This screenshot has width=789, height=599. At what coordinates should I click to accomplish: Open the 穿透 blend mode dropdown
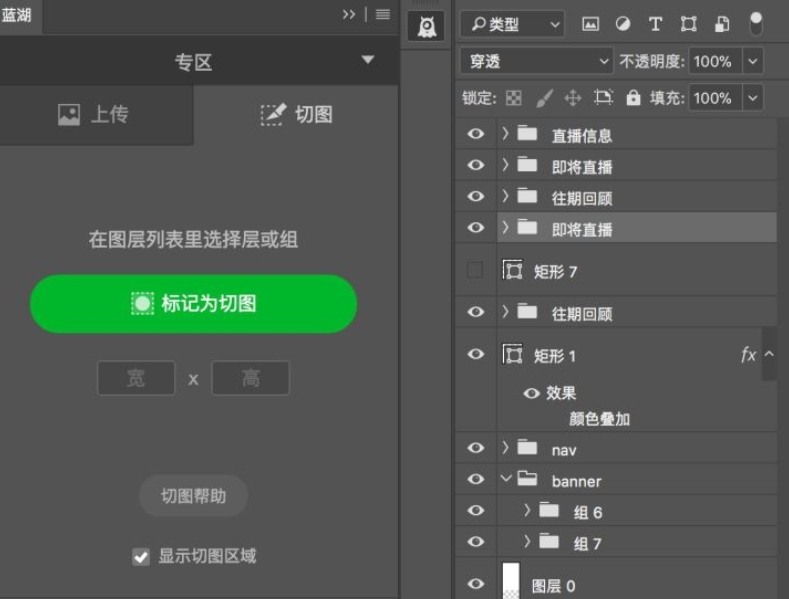(536, 61)
